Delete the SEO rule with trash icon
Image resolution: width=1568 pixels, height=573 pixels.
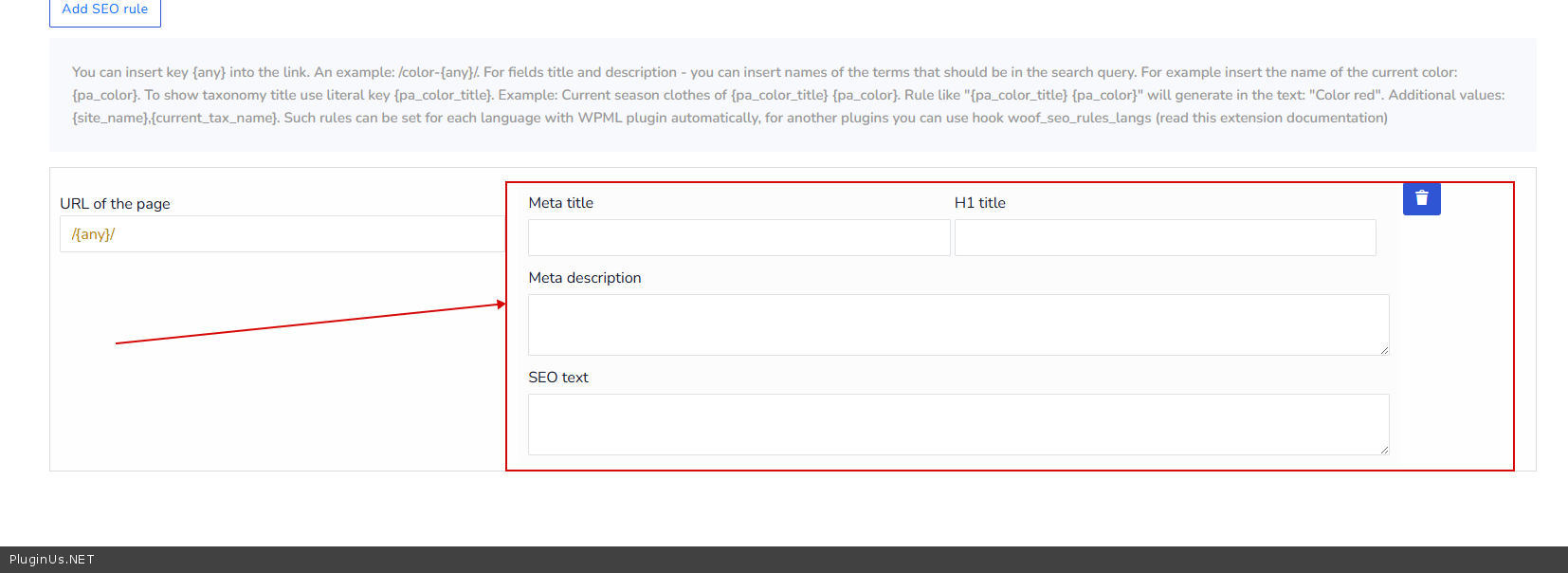1421,198
